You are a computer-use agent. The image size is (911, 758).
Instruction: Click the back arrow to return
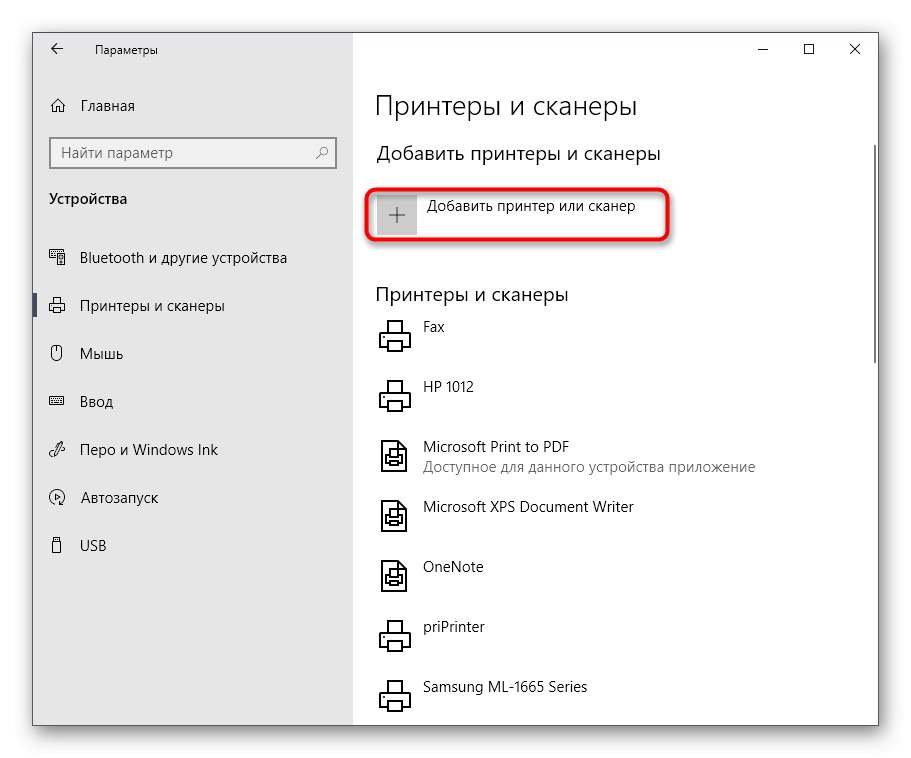coord(56,48)
